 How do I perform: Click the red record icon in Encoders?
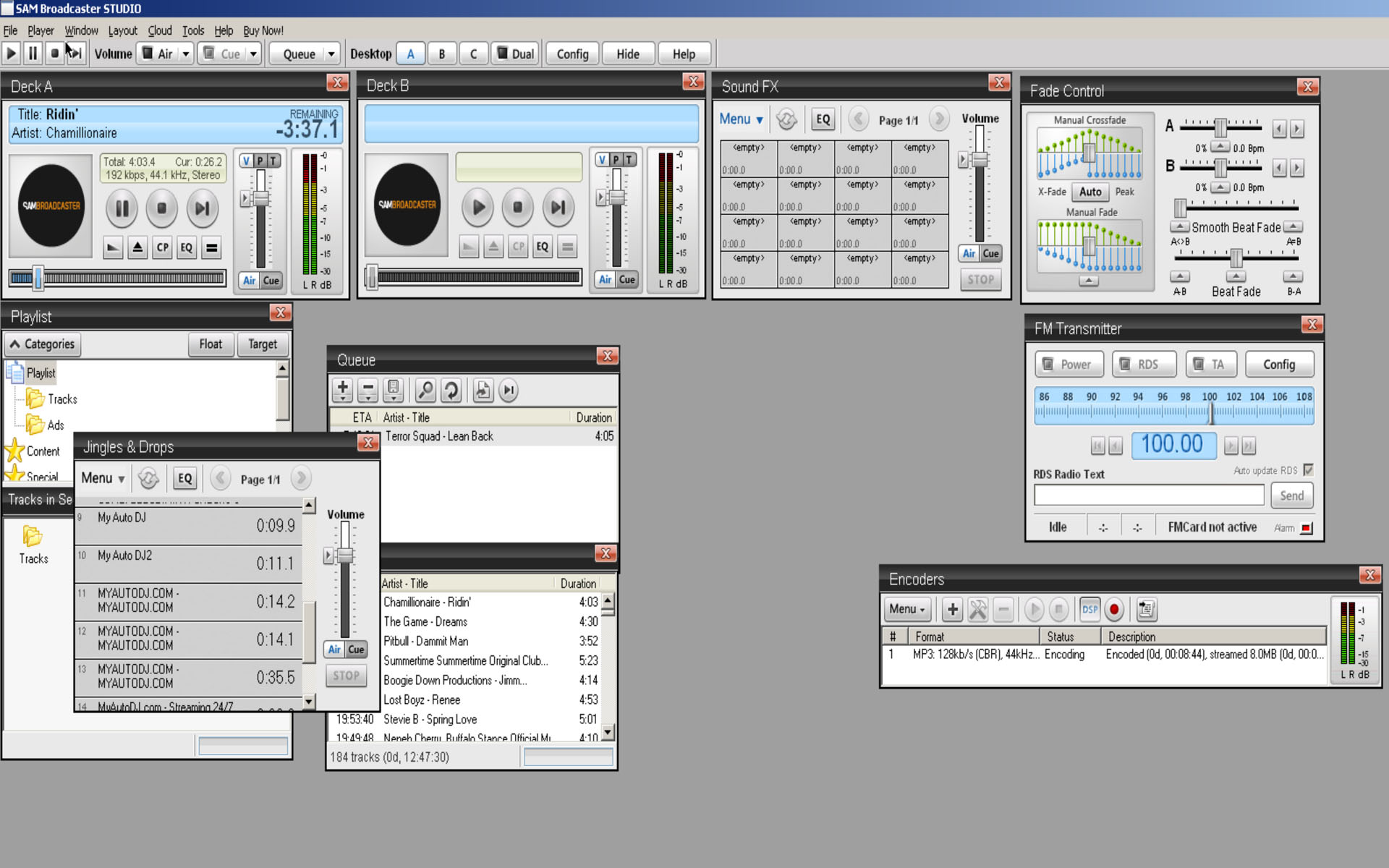[x=1114, y=610]
